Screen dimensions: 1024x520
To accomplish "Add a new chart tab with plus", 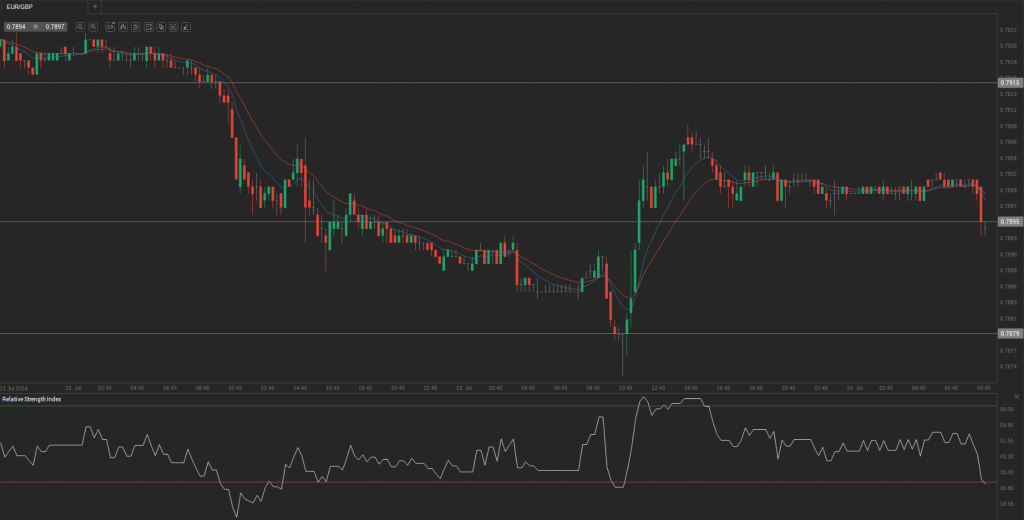I will tap(95, 6).
